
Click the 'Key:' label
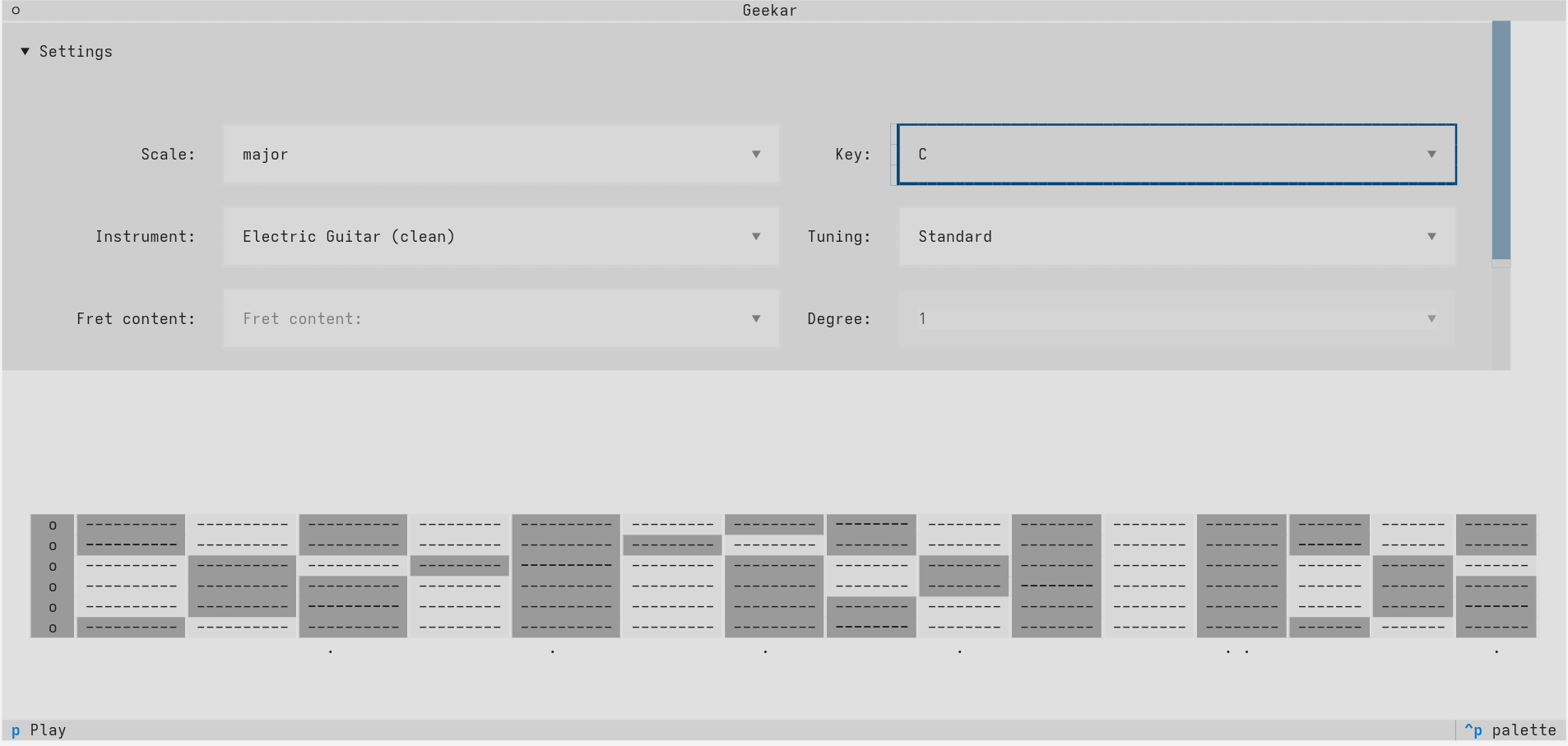coord(852,154)
